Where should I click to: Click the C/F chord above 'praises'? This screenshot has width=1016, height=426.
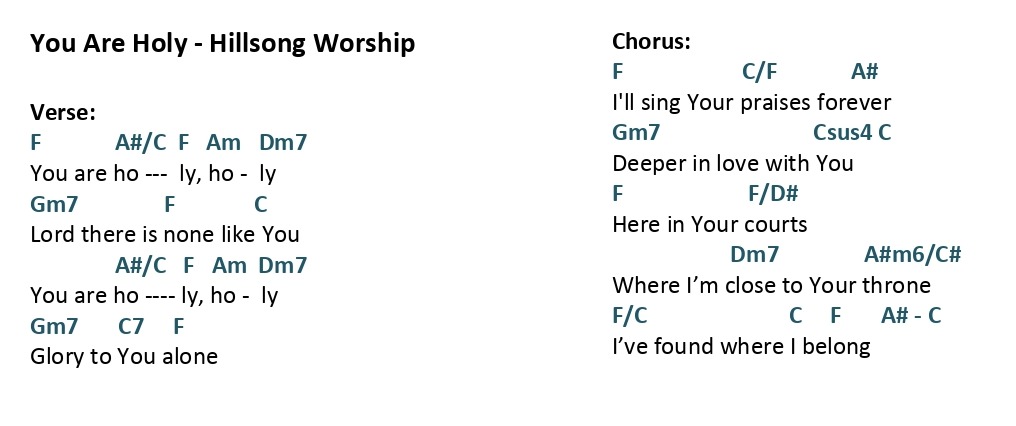point(759,72)
